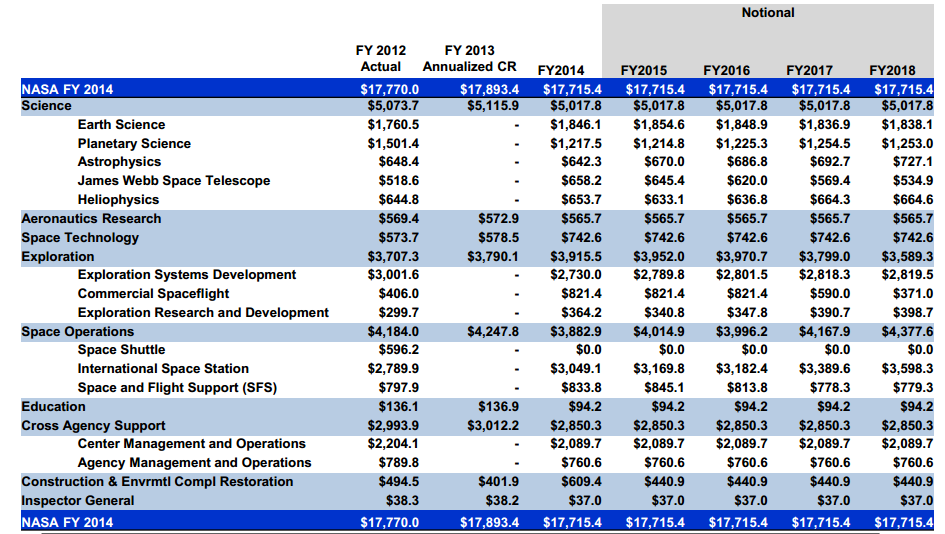Select SFS FY2015 value $845.1

(664, 388)
